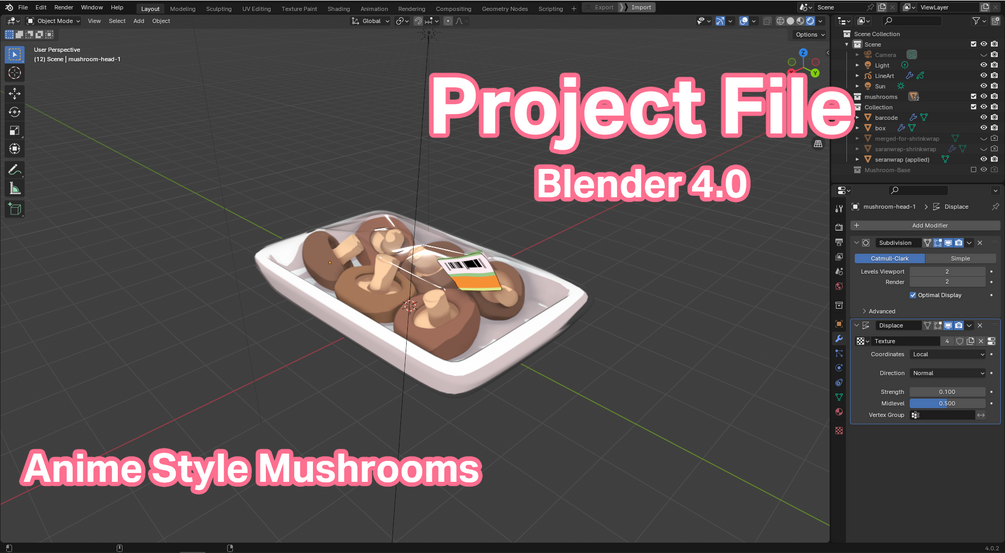1005x553 pixels.
Task: Open the Material properties tab
Action: point(839,412)
